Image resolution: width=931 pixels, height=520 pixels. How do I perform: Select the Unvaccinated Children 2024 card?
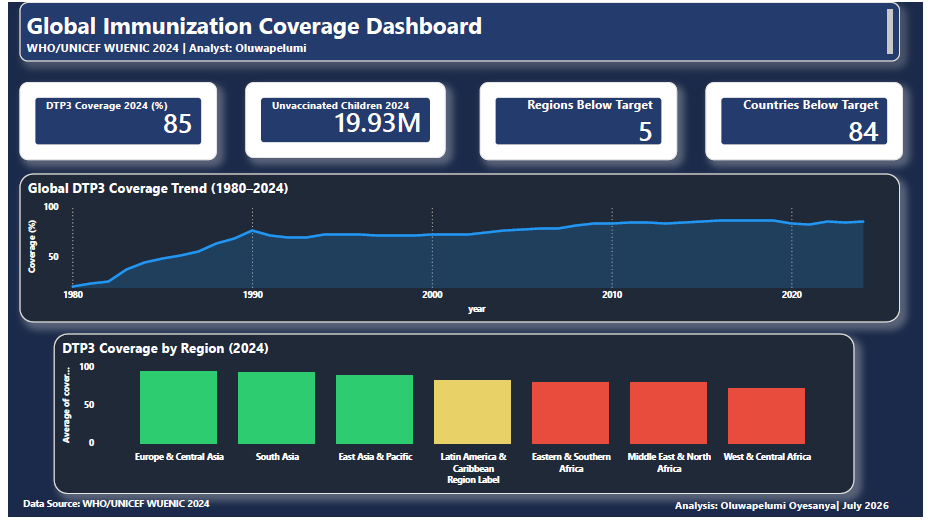(x=346, y=121)
